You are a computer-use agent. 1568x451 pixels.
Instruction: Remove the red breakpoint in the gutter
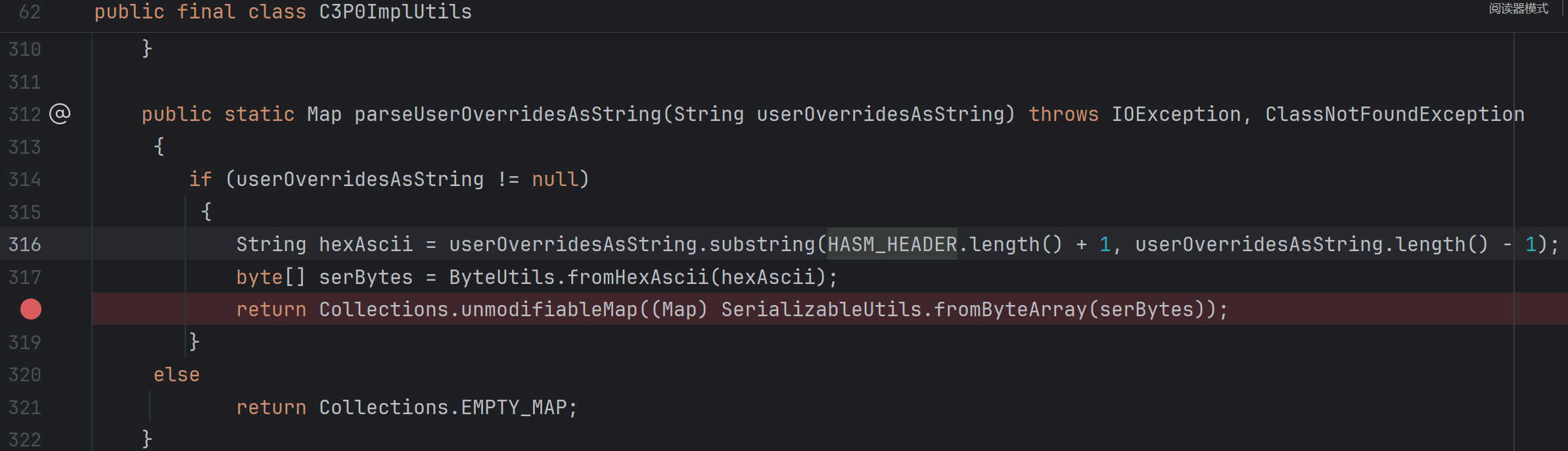point(31,309)
